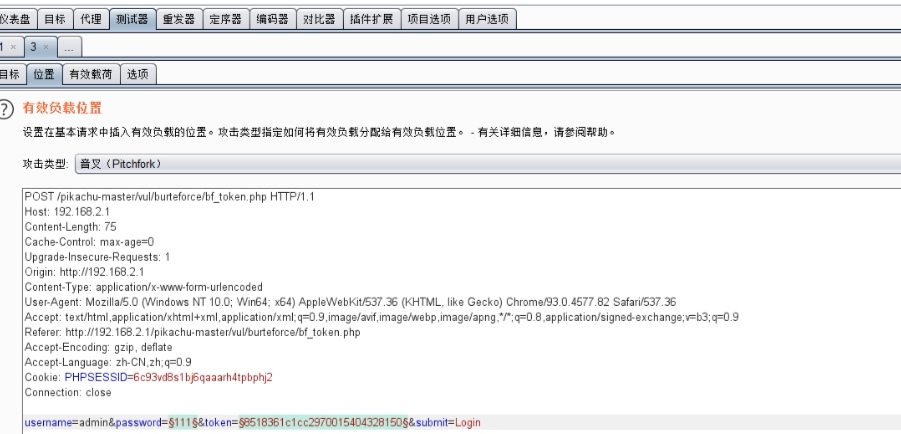The image size is (901, 434).
Task: Open the 仪表盘 dashboard tab
Action: 16,19
